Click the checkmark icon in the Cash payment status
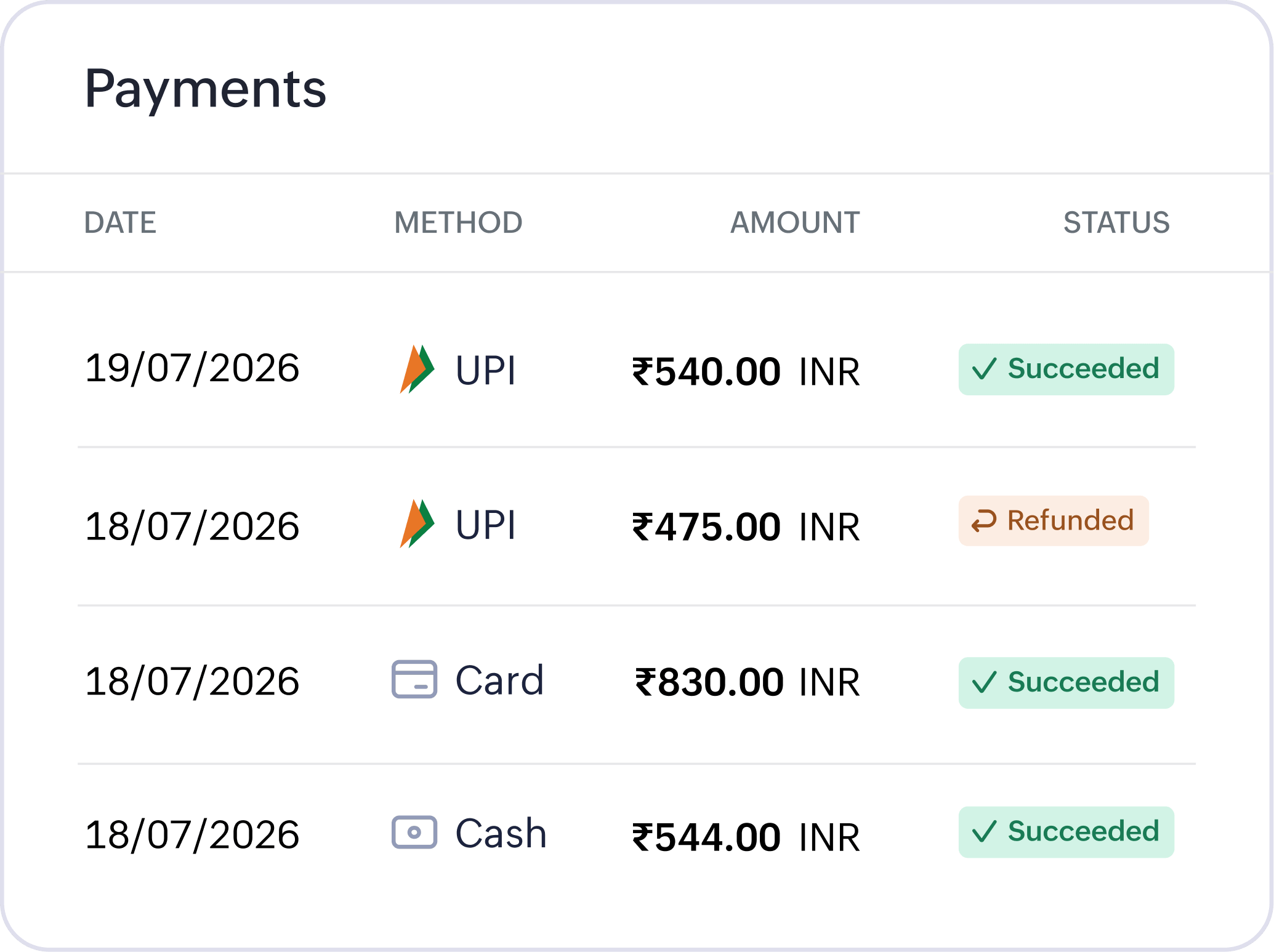Screen dimensions: 1274x952 [984, 831]
